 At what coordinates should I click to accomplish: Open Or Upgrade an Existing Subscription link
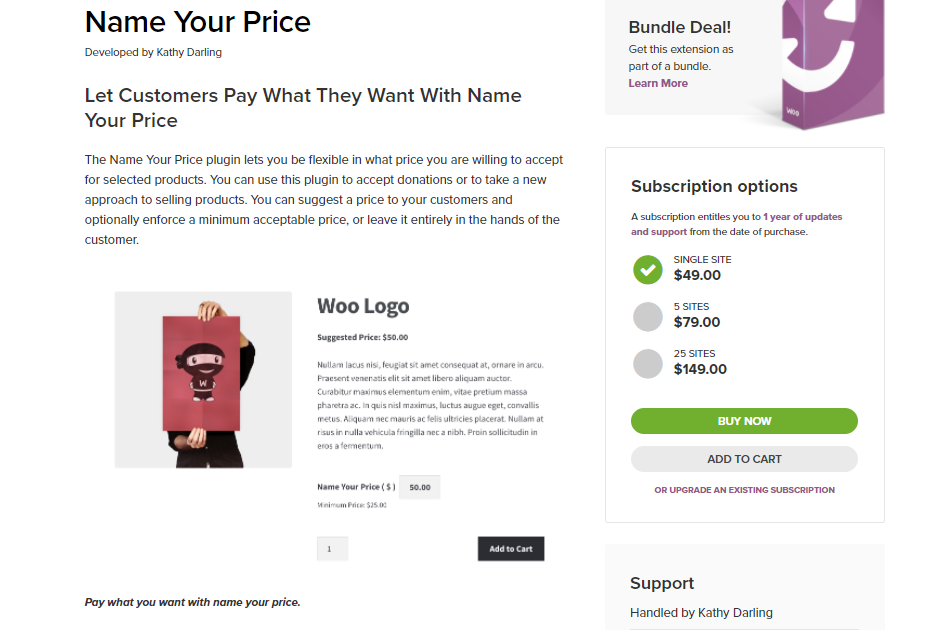(x=744, y=490)
